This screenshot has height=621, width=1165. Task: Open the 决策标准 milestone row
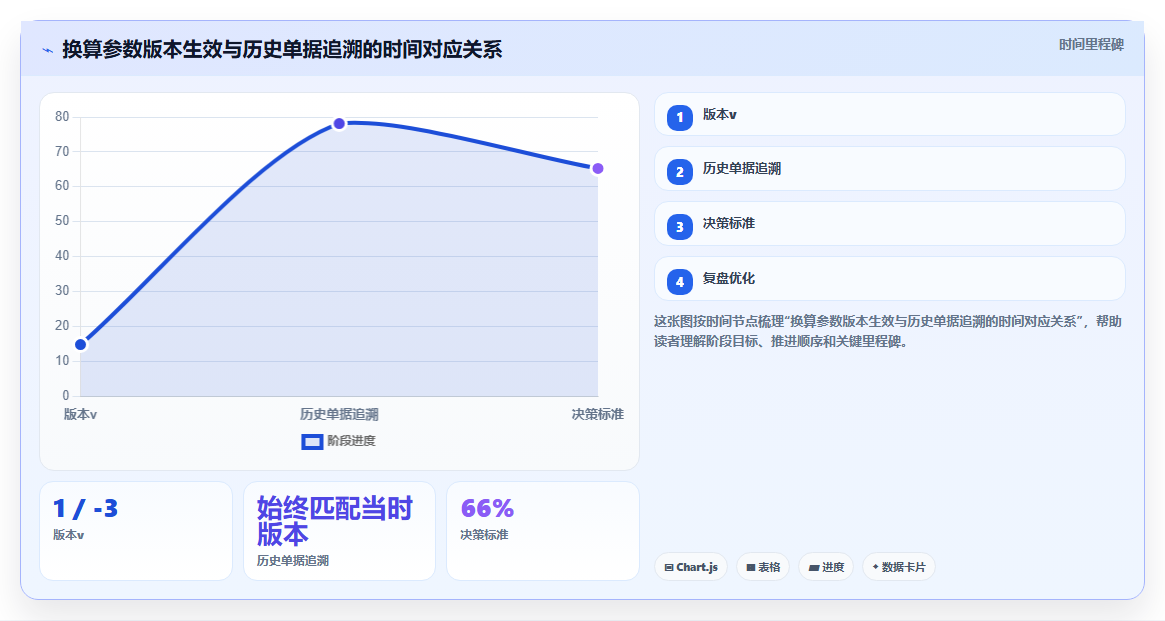[x=889, y=224]
